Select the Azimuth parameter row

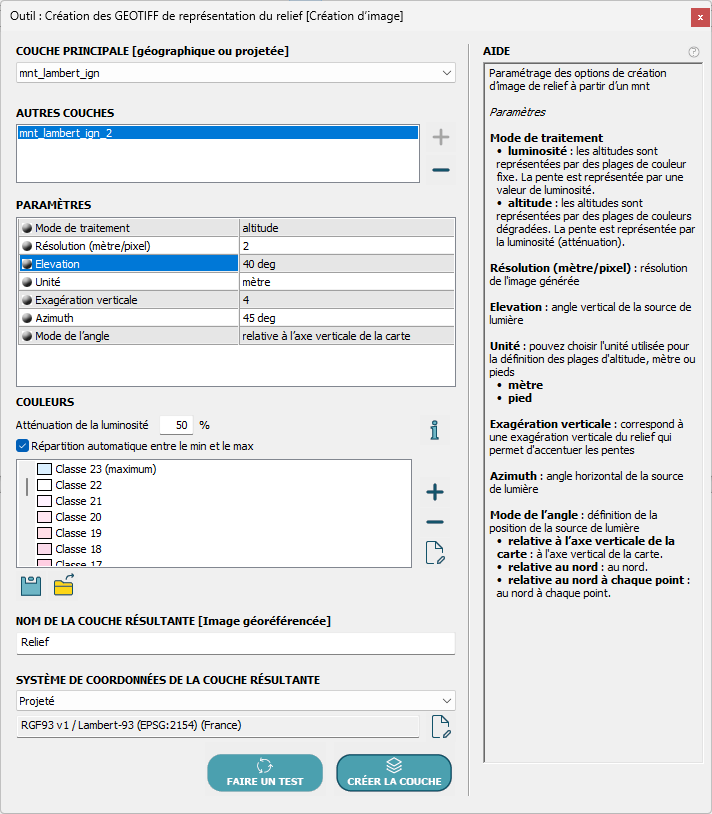(x=130, y=318)
